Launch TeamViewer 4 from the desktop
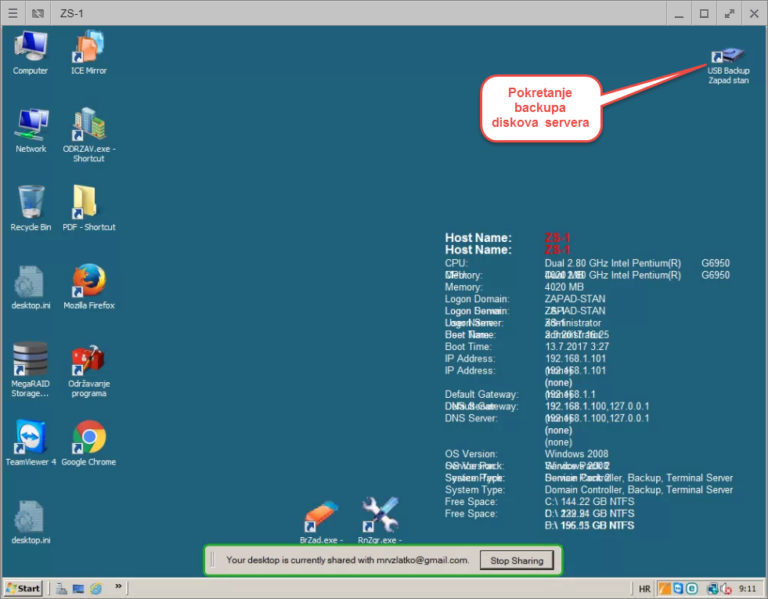Viewport: 768px width, 599px height. point(30,438)
